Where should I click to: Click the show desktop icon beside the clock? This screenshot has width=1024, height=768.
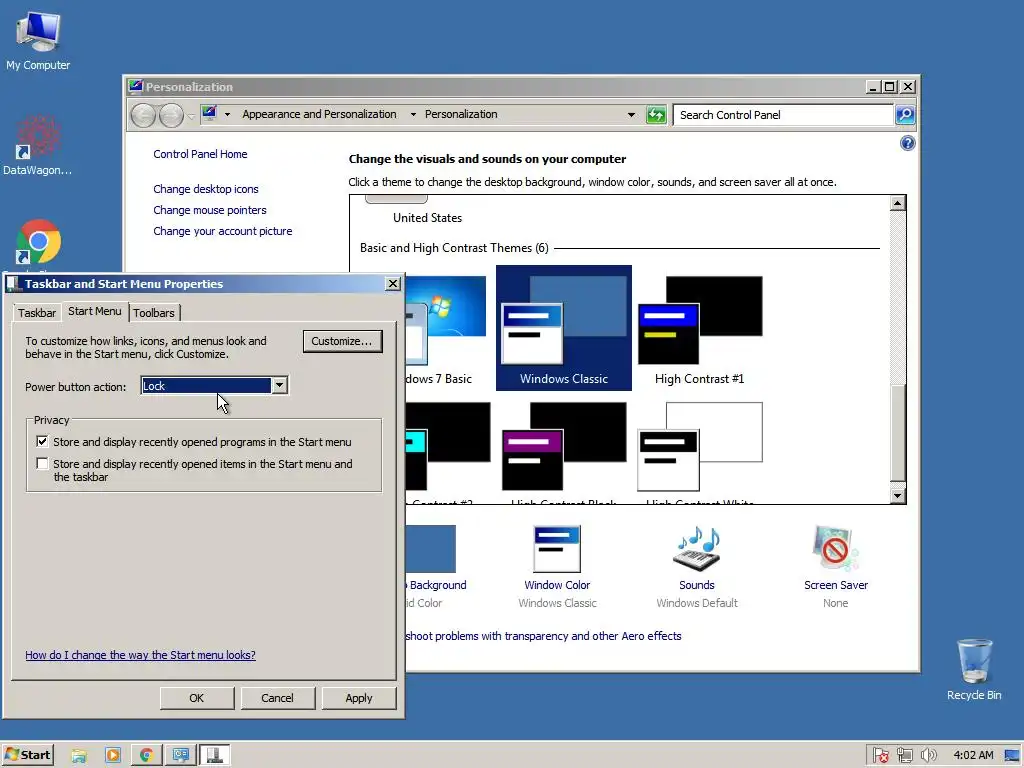point(1013,756)
